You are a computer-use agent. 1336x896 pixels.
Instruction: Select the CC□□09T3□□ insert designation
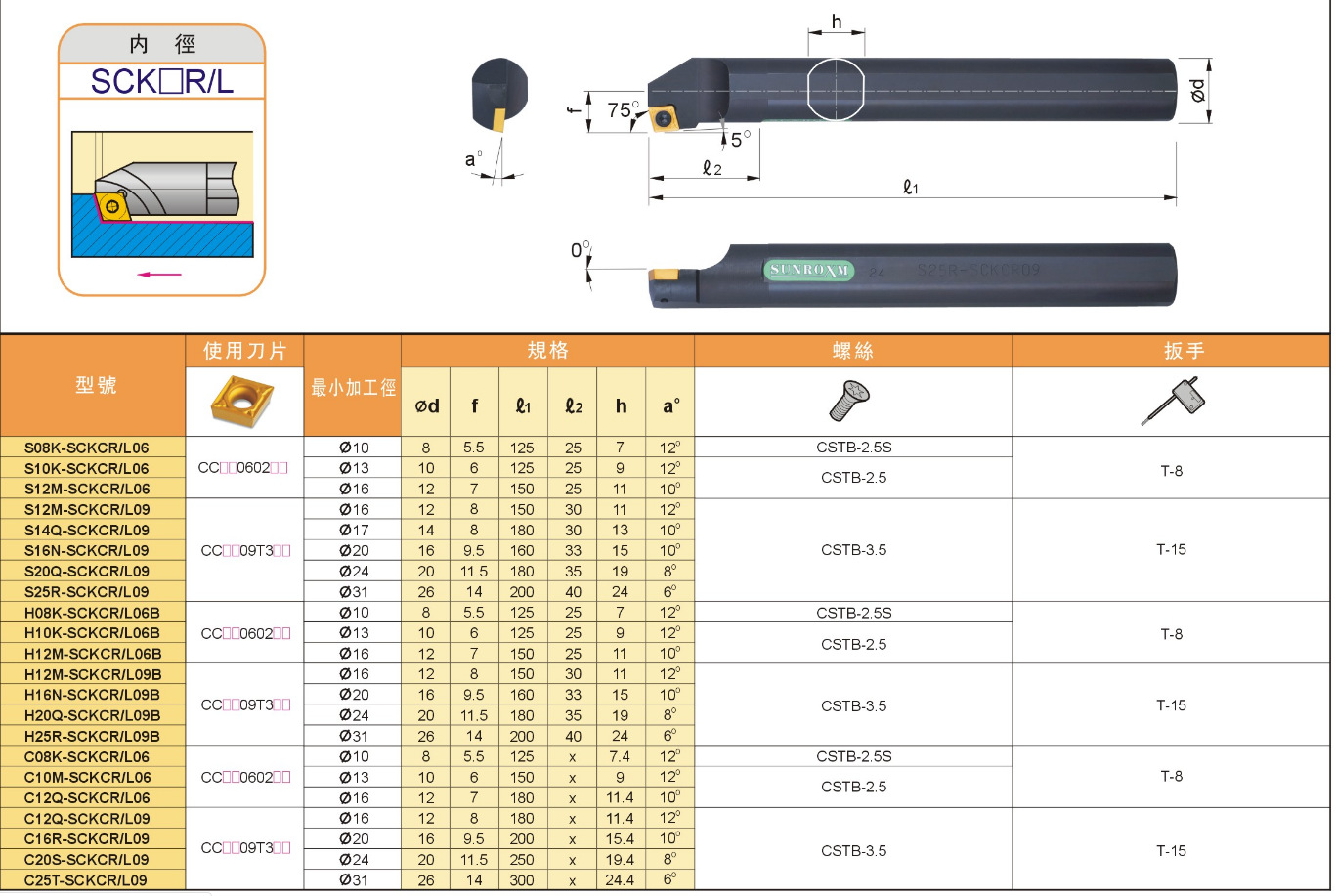[244, 550]
